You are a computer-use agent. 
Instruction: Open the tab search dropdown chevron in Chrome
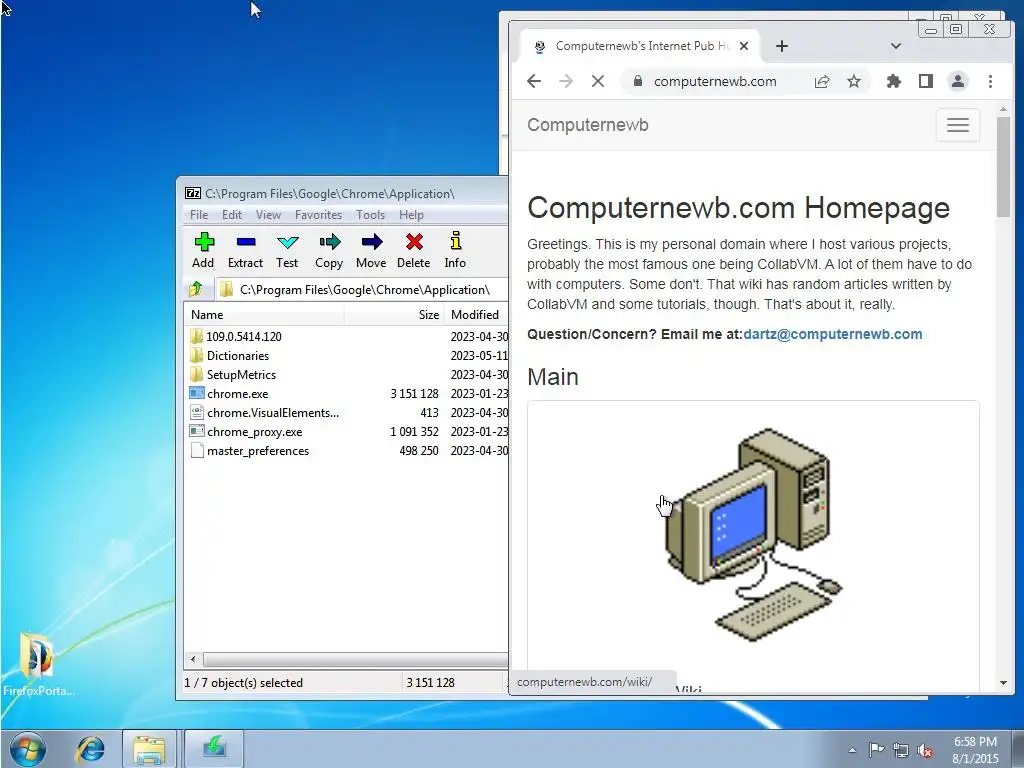tap(895, 46)
